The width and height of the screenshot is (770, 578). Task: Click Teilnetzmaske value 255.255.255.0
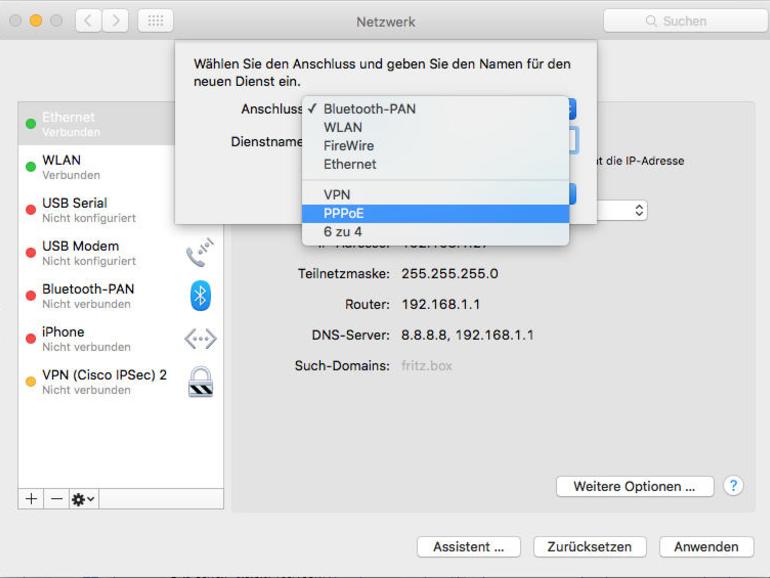pos(450,274)
